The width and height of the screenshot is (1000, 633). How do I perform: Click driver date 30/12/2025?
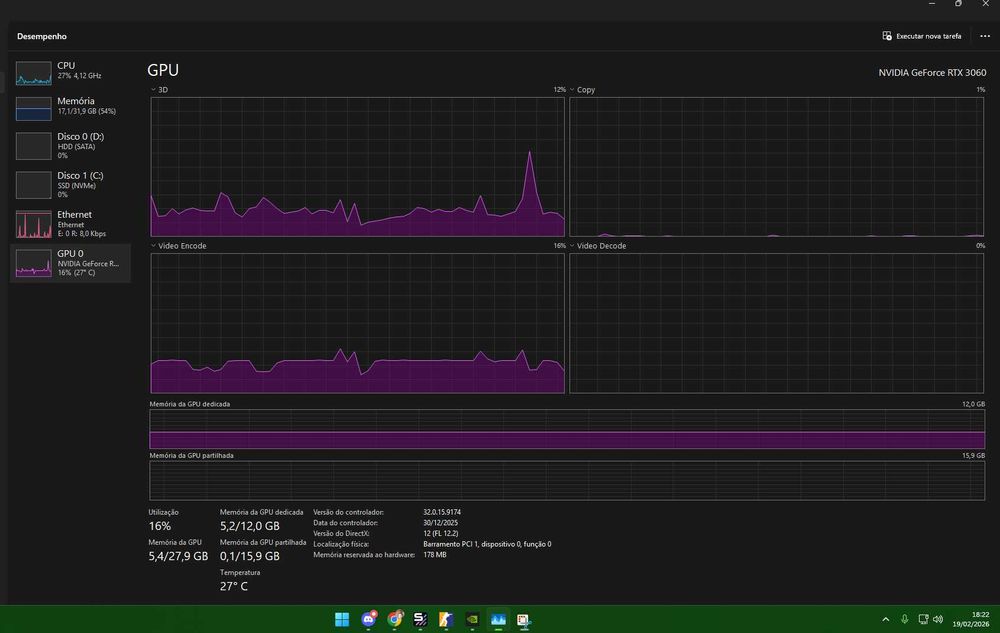(x=440, y=523)
